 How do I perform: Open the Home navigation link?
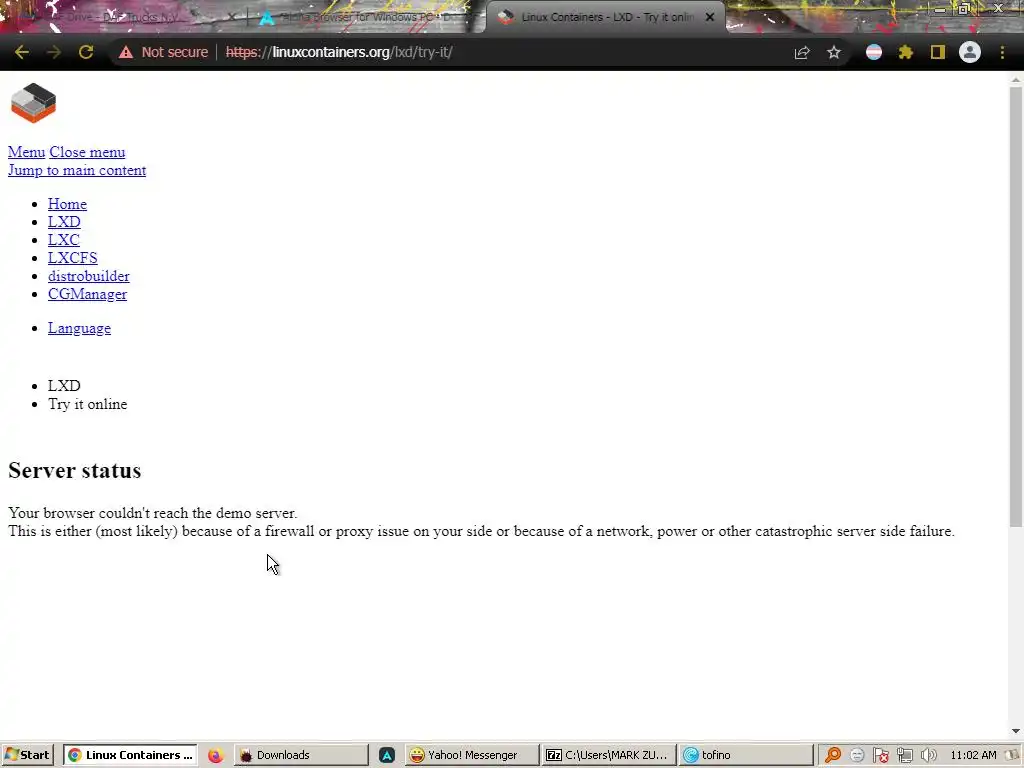point(67,204)
